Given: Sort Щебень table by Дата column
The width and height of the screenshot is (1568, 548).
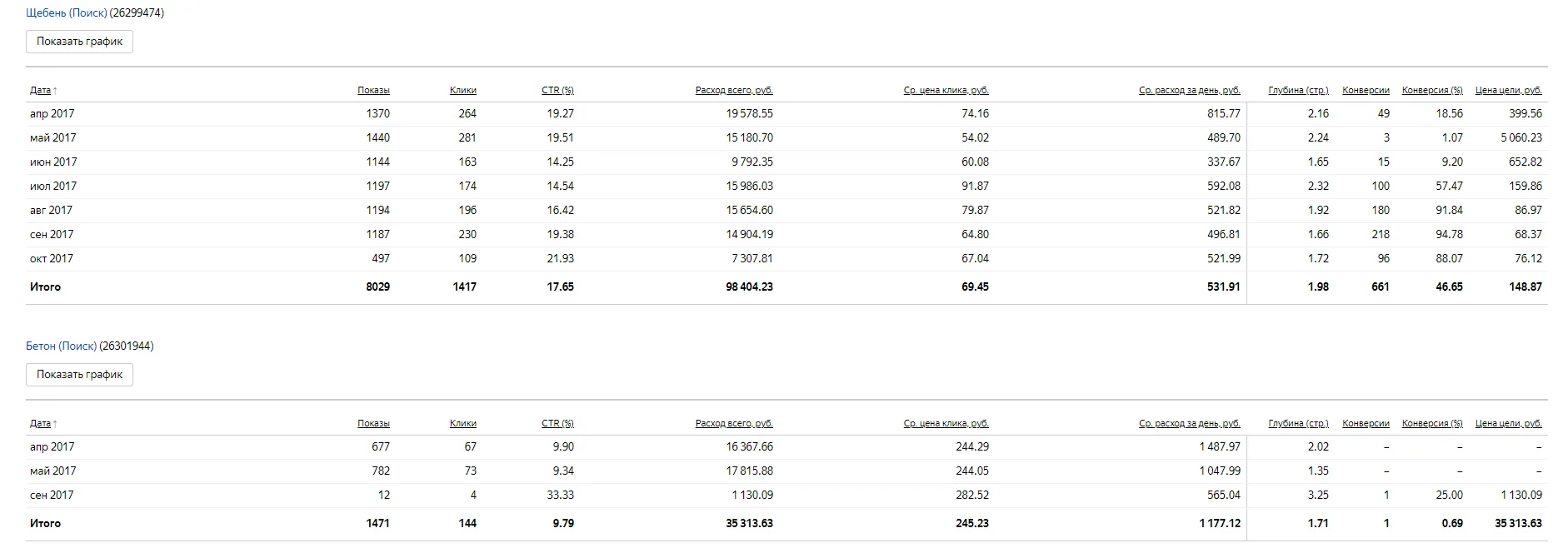Looking at the screenshot, I should point(41,90).
